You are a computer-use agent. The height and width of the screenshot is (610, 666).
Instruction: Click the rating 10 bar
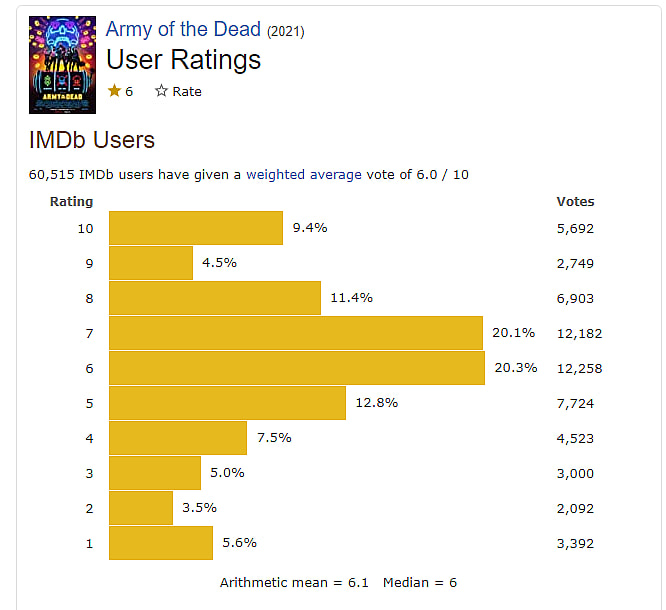pos(196,228)
